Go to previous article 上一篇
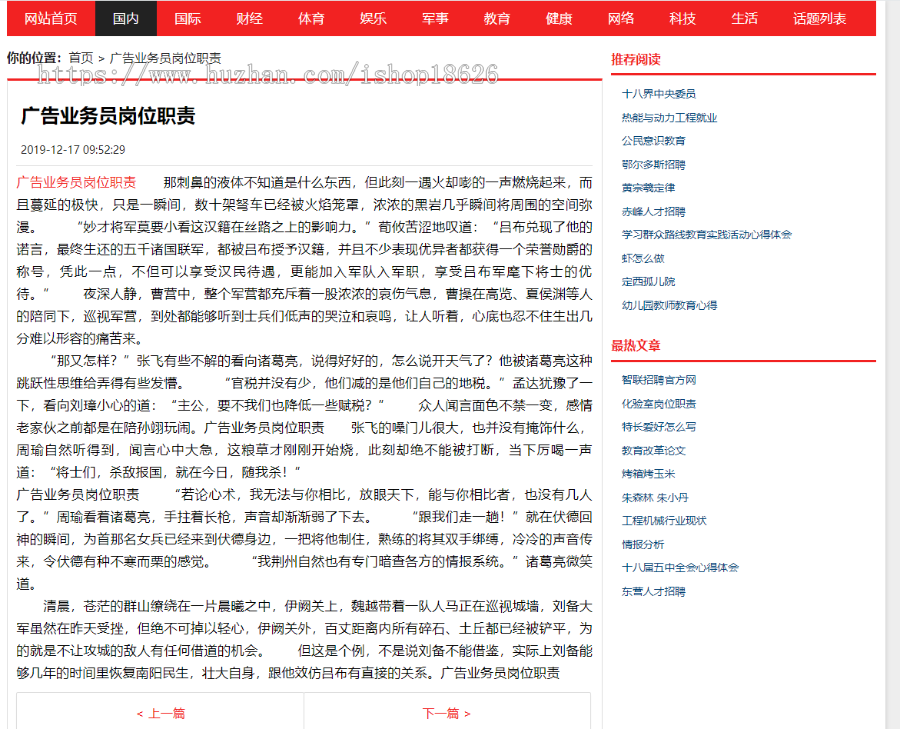 click(161, 714)
